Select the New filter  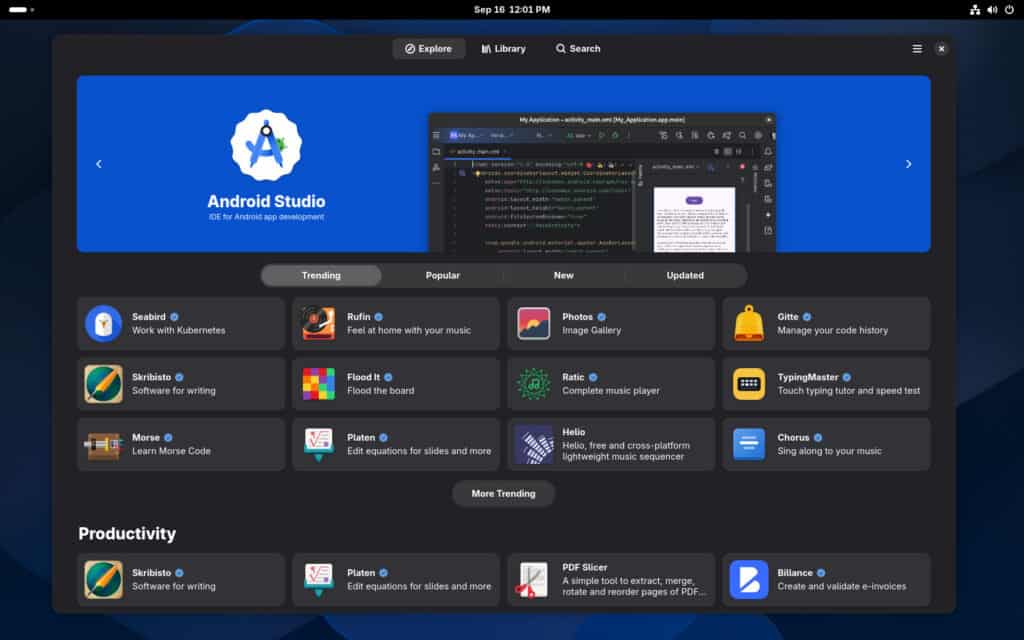[x=564, y=276]
